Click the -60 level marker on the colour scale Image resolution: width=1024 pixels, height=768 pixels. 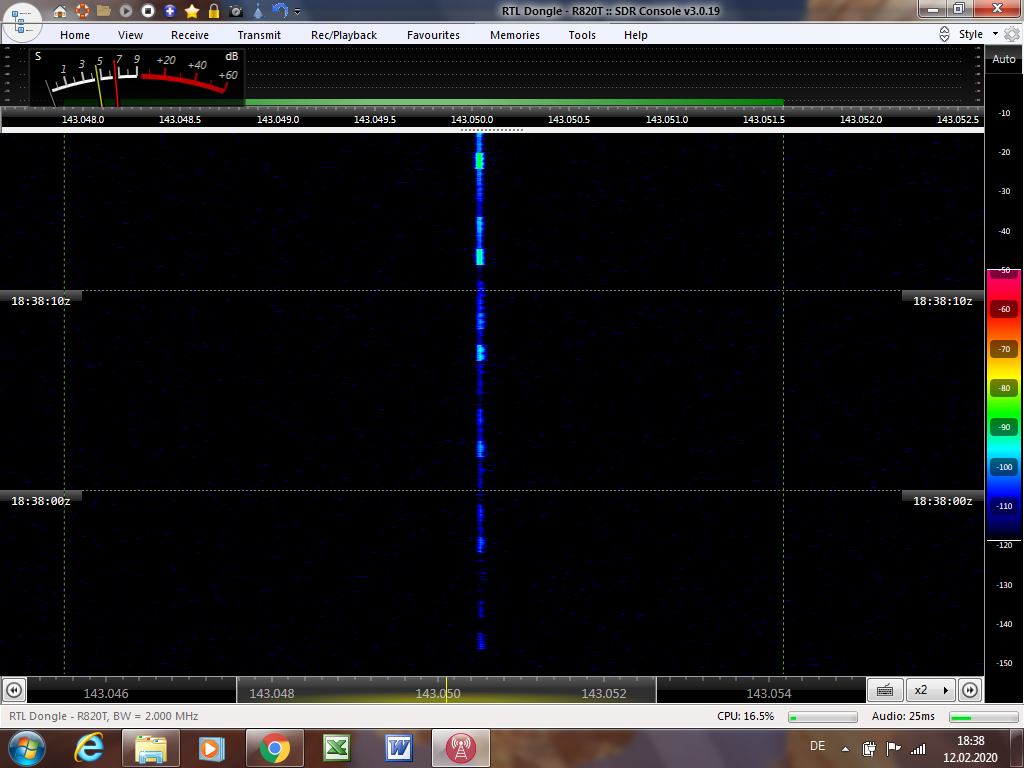point(1004,309)
